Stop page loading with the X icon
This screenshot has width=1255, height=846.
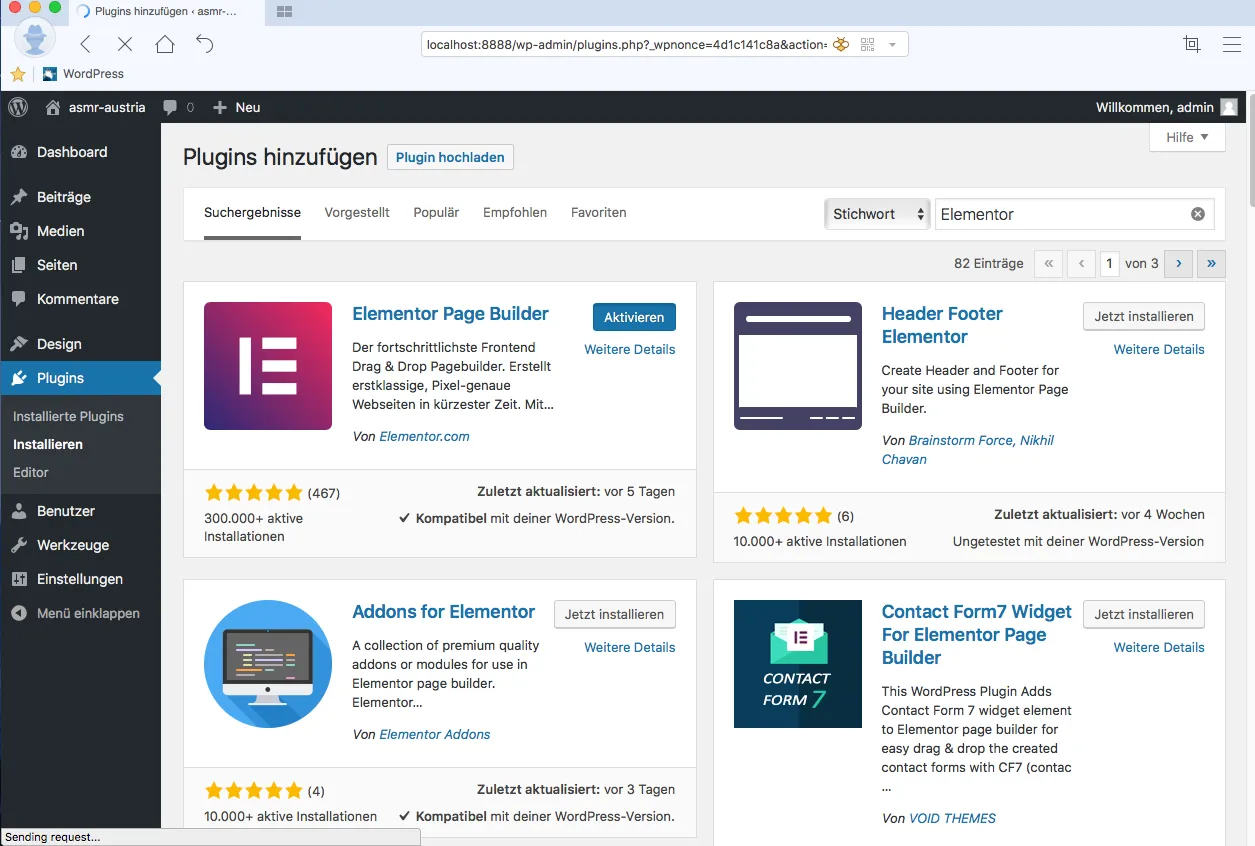click(x=124, y=44)
